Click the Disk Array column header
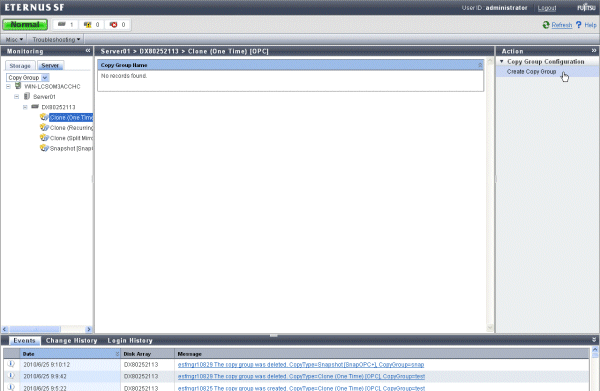Image resolution: width=600 pixels, height=391 pixels. coord(148,354)
